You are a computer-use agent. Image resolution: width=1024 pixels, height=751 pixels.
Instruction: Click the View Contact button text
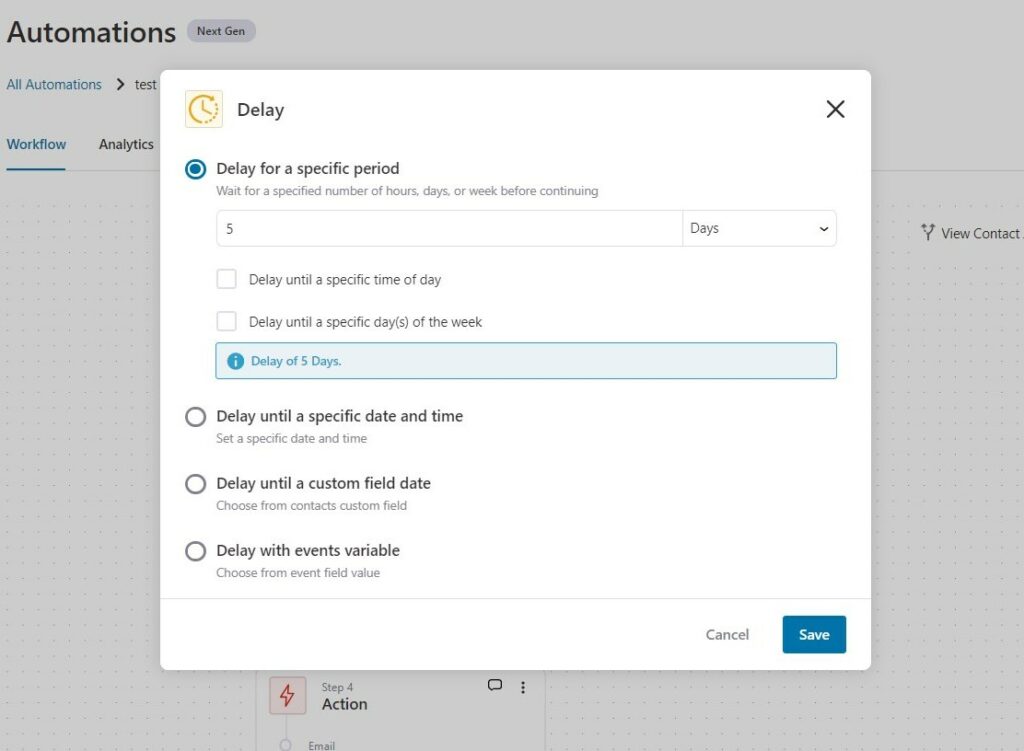(982, 233)
